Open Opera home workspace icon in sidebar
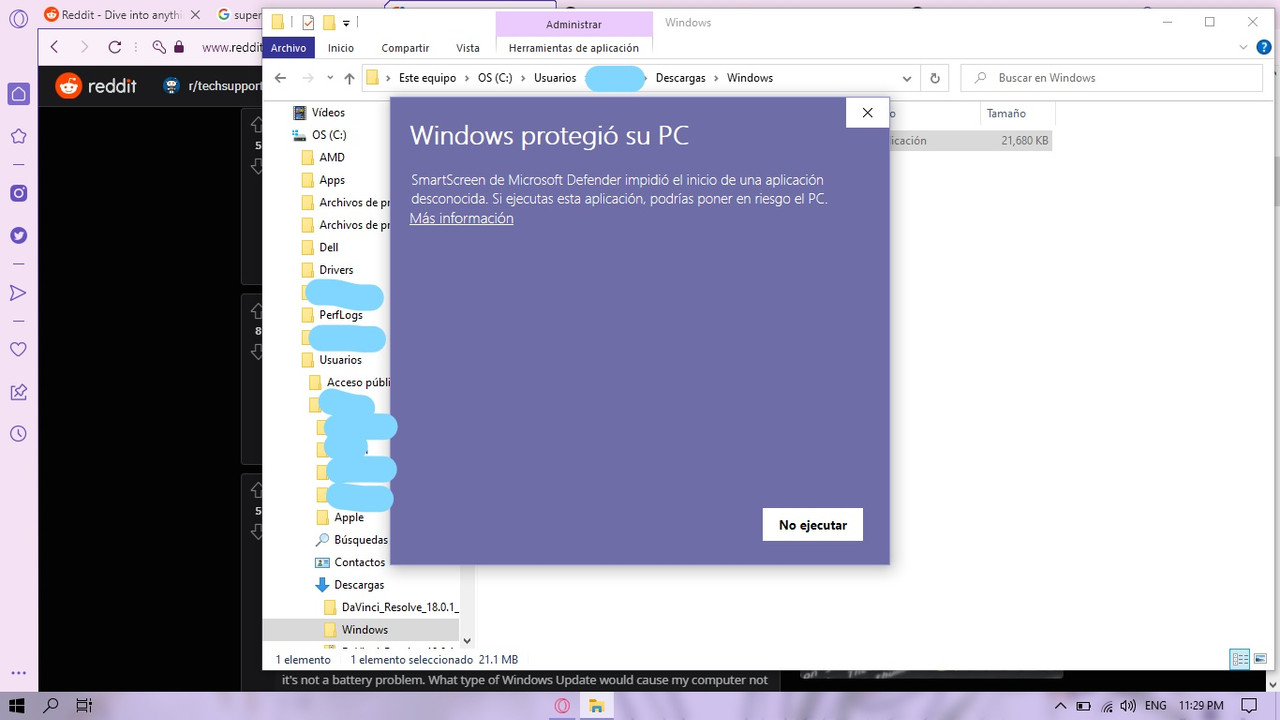Image resolution: width=1280 pixels, height=720 pixels. 18,93
